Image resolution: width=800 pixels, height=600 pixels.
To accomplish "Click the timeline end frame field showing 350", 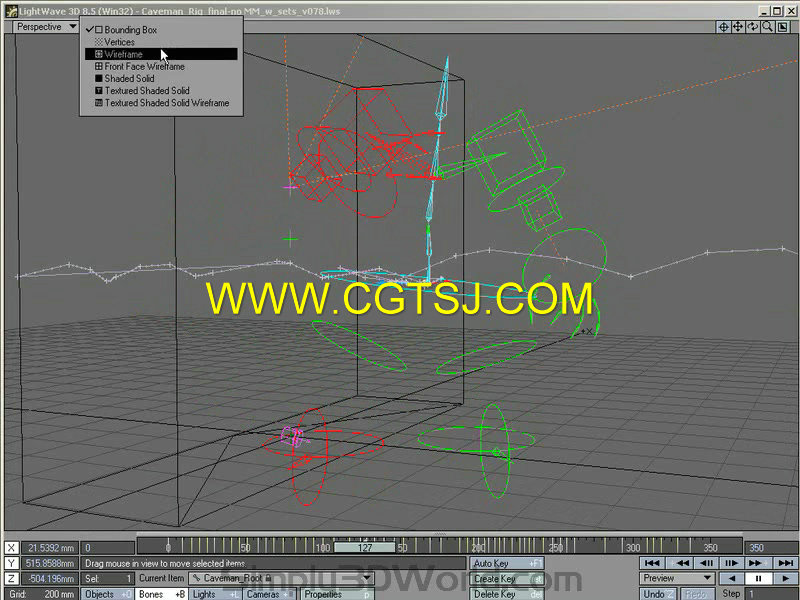I will tap(770, 548).
